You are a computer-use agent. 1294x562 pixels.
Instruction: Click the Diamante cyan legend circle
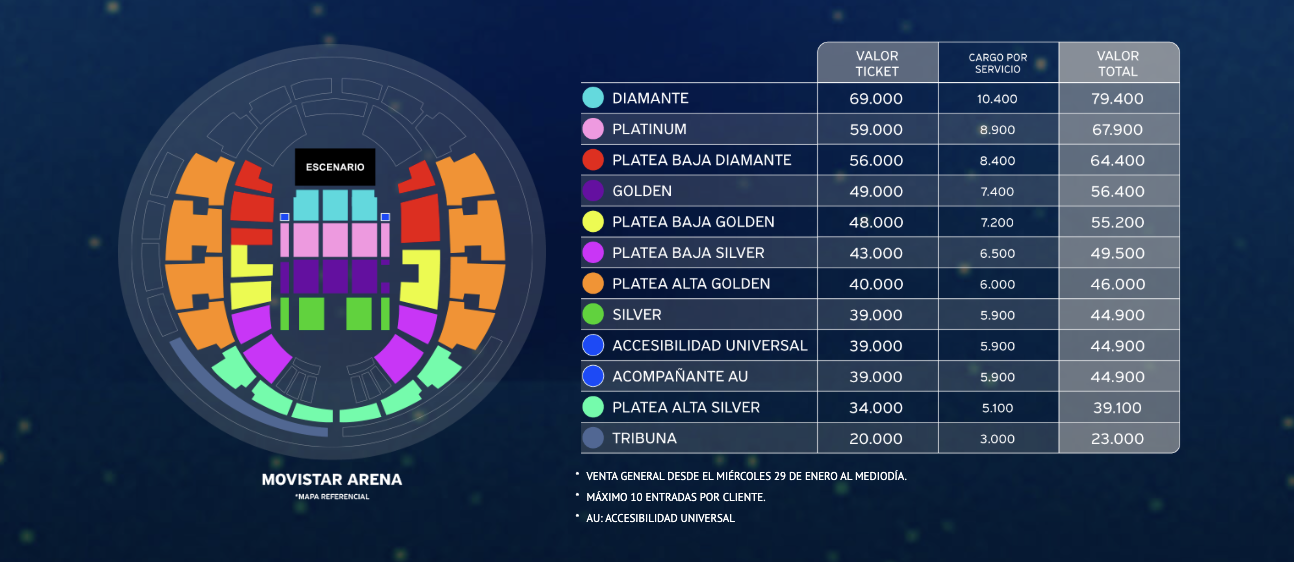pyautogui.click(x=593, y=98)
